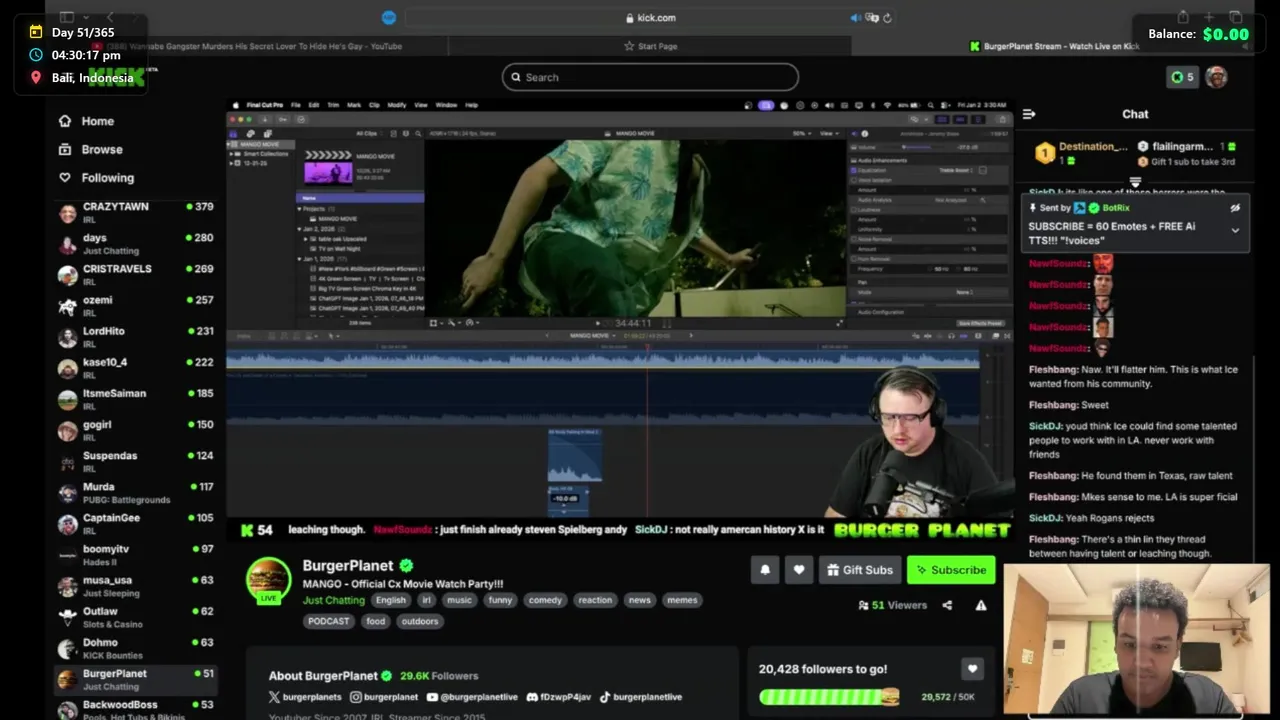Click the follower goal progress bar
This screenshot has height=720, width=1280.
click(829, 697)
